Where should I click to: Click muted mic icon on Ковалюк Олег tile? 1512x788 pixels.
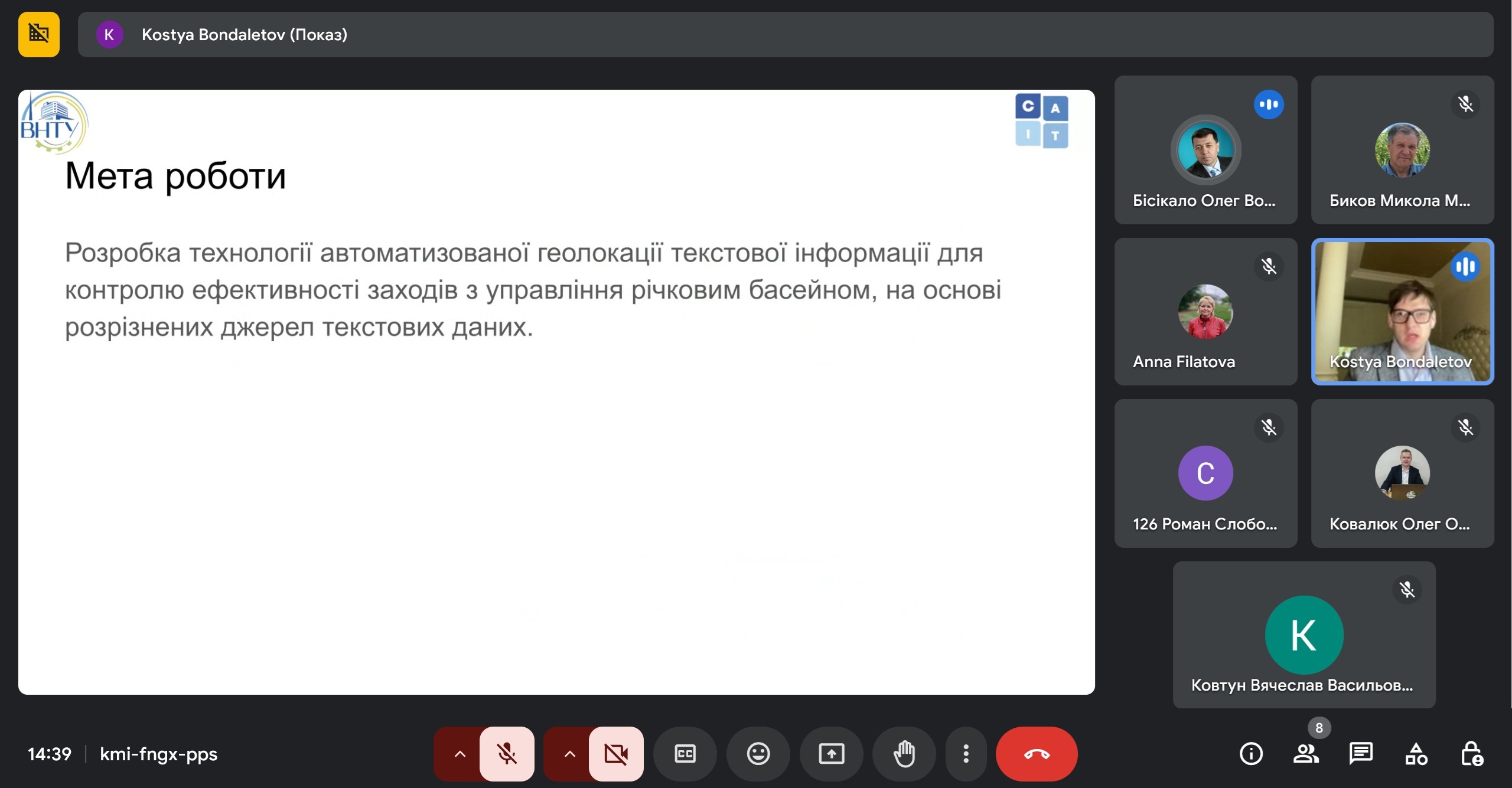tap(1465, 427)
